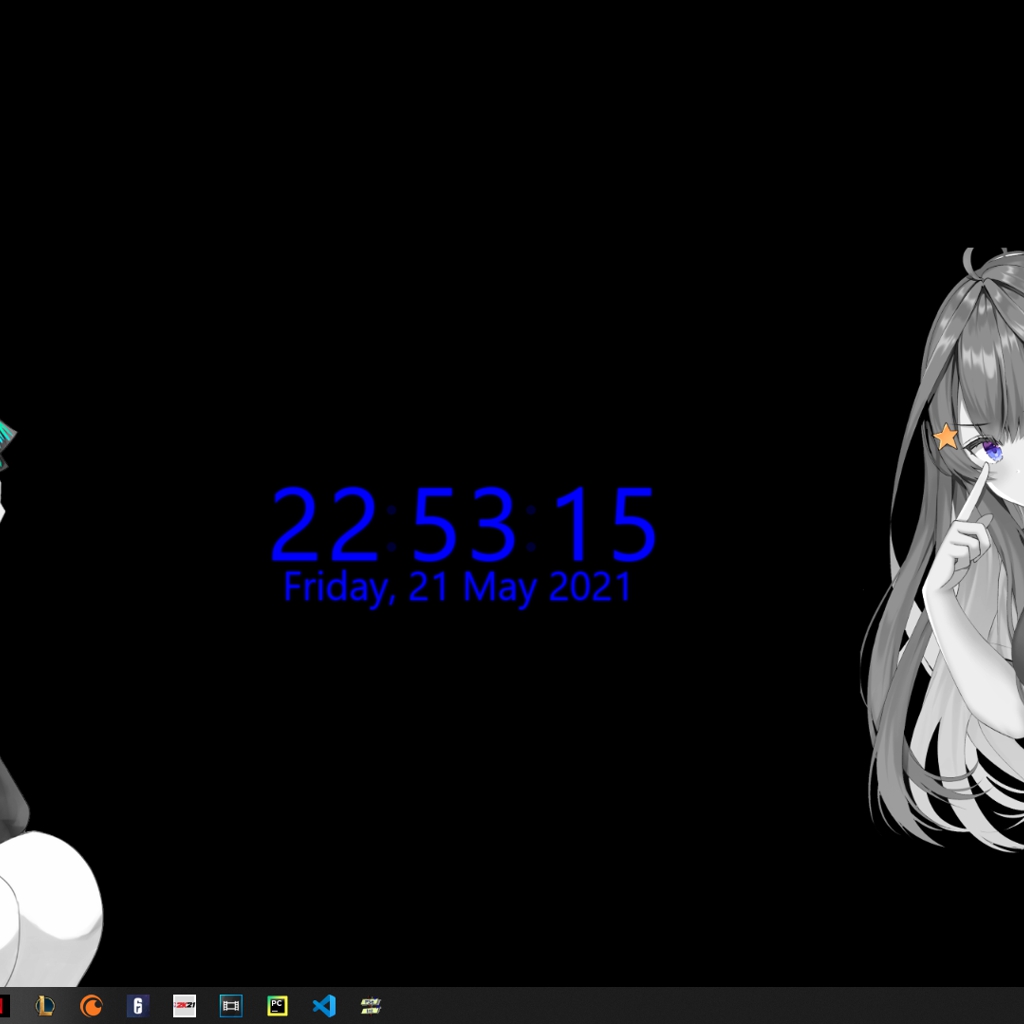The height and width of the screenshot is (1024, 1024).
Task: Open League of Legends from the taskbar
Action: tap(44, 1005)
